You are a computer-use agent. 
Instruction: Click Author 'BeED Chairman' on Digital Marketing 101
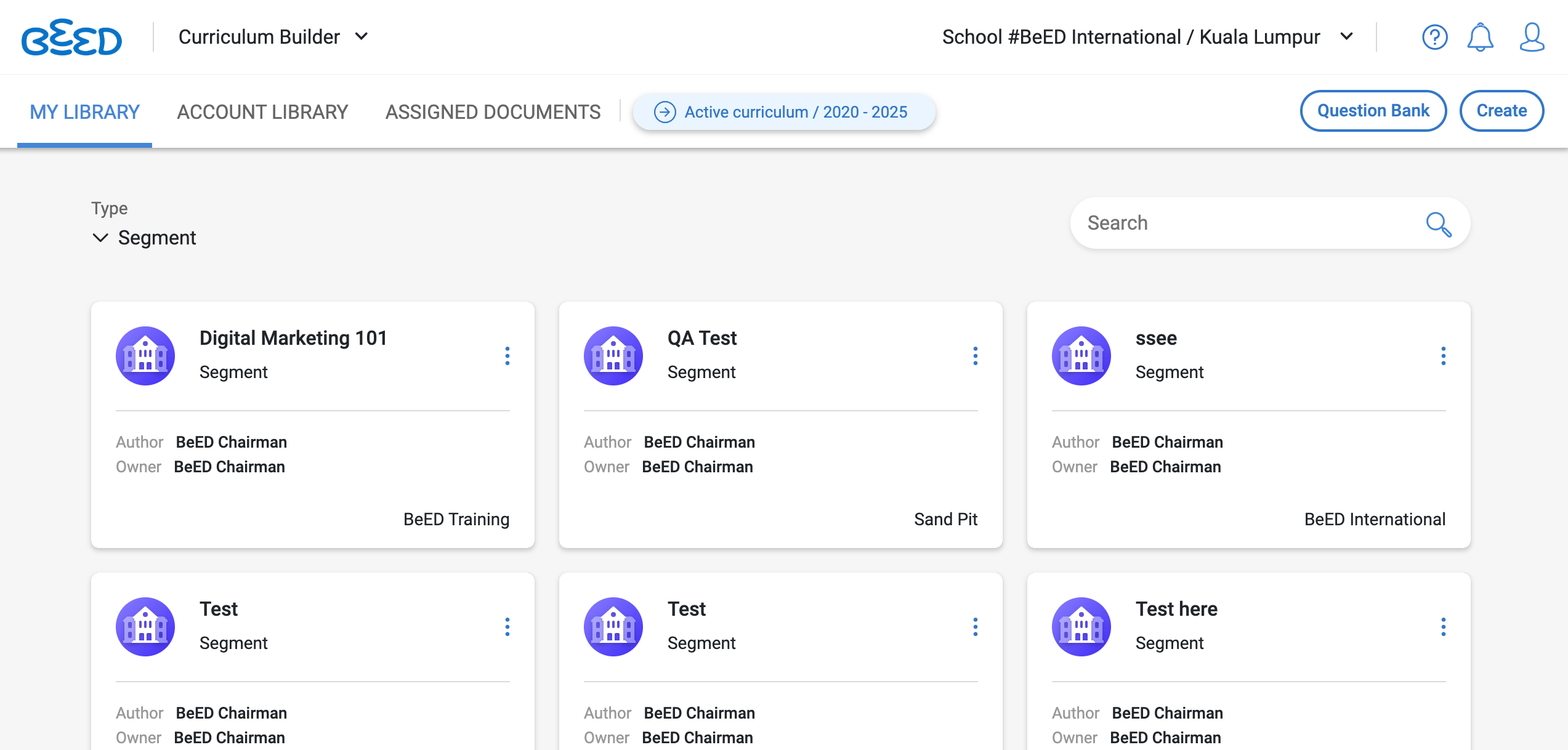(232, 442)
